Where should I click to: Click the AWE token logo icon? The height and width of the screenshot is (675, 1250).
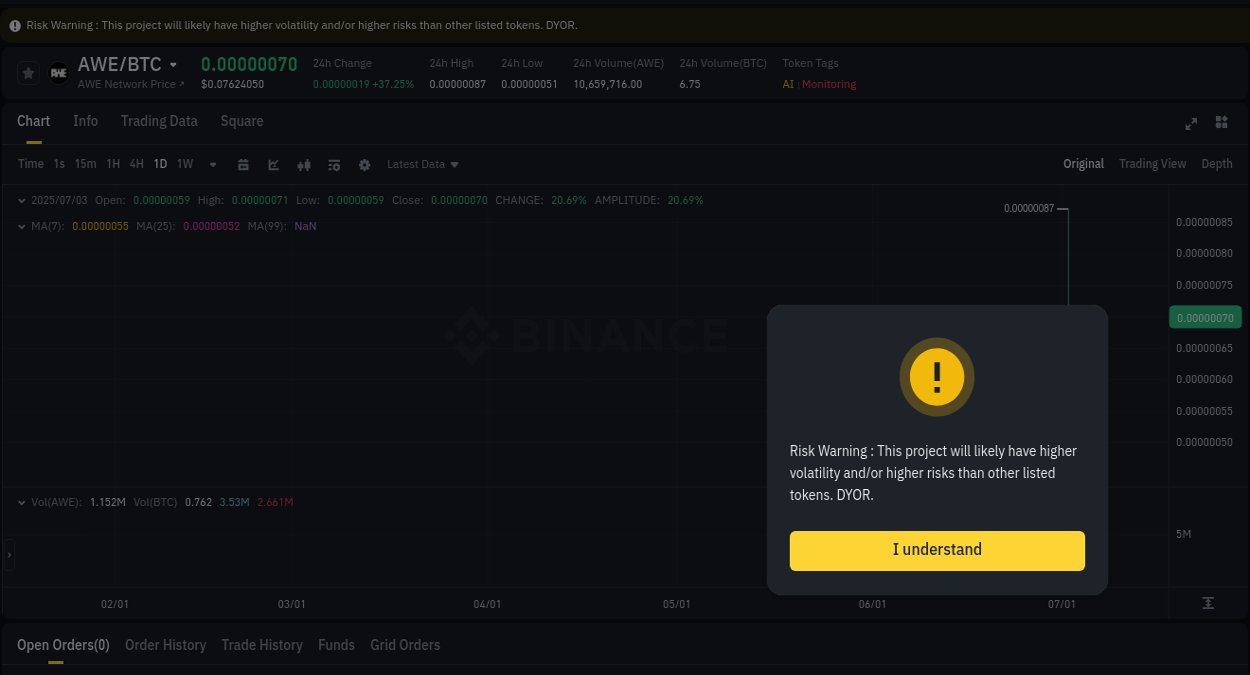(x=58, y=71)
